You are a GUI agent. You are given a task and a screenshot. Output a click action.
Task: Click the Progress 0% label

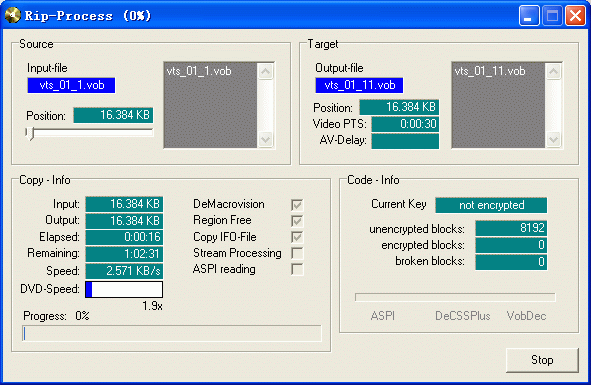[56, 316]
